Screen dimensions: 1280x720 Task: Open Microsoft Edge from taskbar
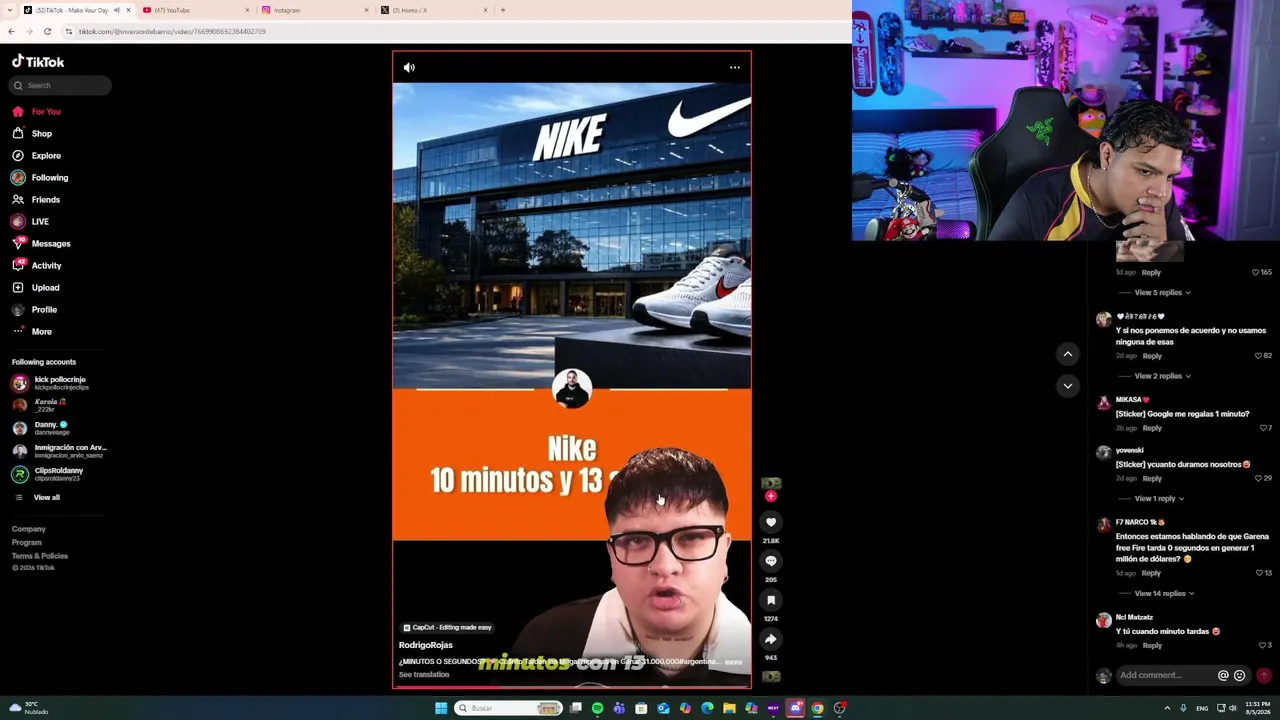tap(707, 708)
